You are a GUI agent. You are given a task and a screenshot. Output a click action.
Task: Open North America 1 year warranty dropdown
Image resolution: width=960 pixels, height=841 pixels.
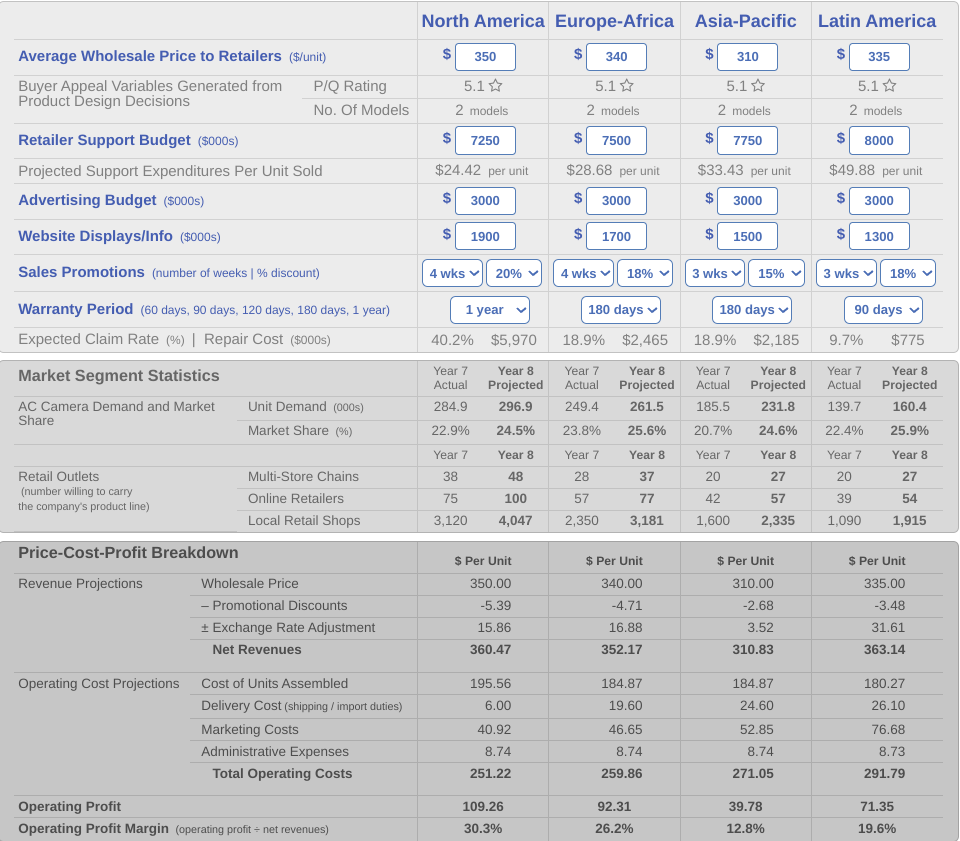[x=490, y=310]
